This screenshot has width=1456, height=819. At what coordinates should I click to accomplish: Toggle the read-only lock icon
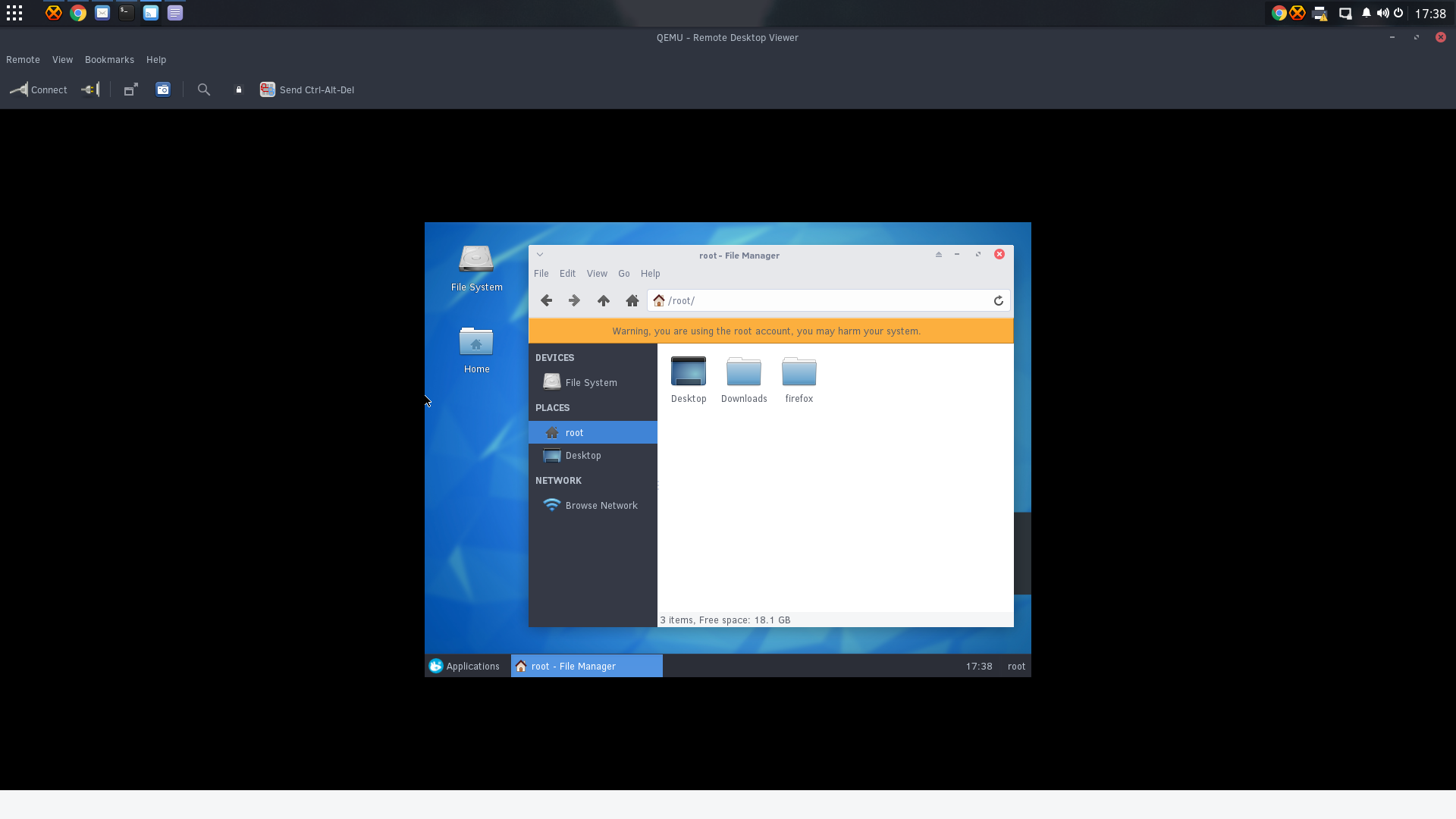[x=239, y=89]
